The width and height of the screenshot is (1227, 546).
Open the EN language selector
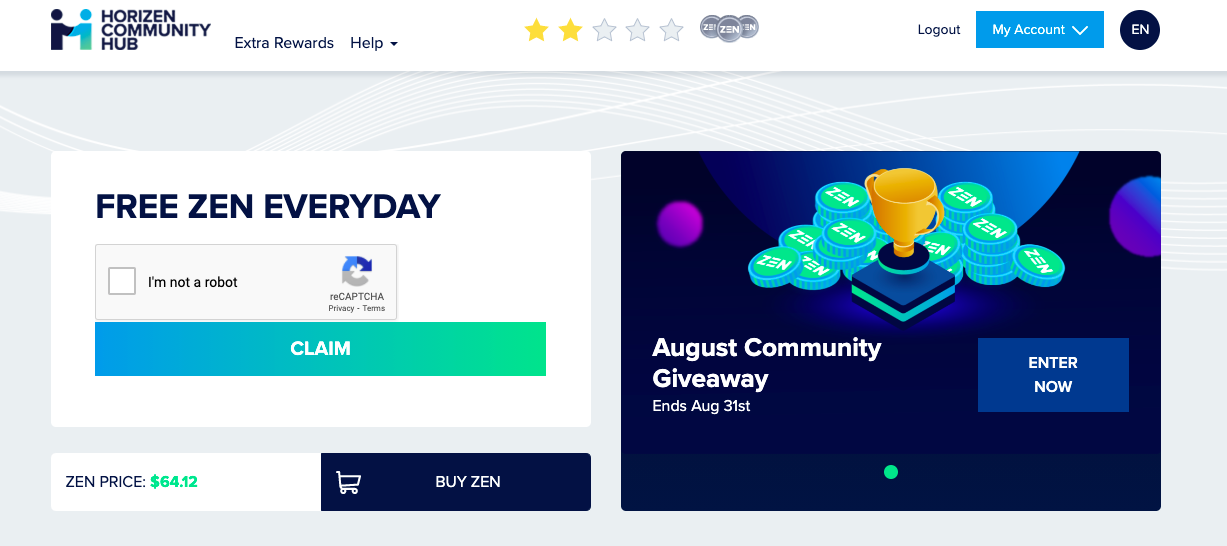pyautogui.click(x=1140, y=30)
